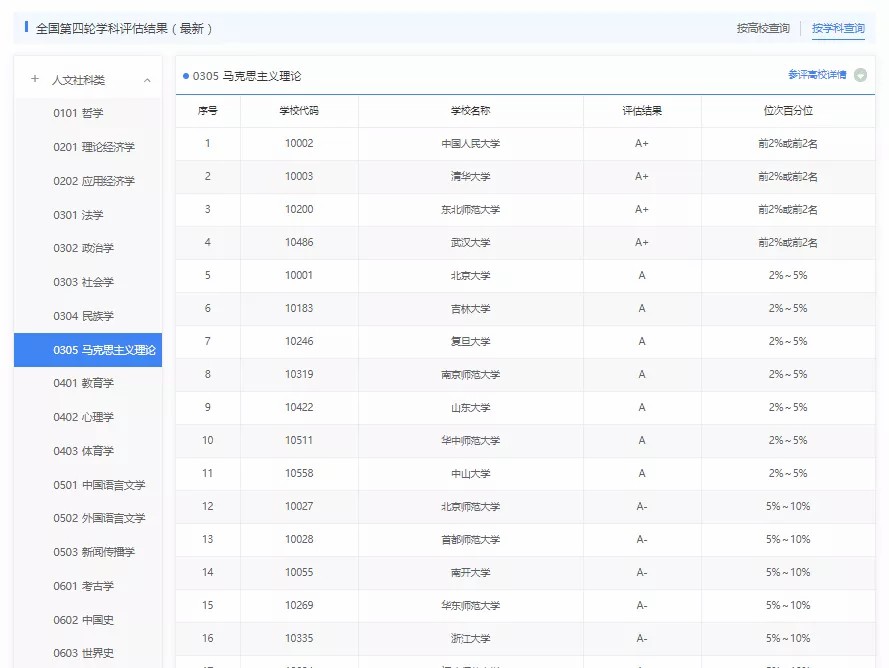Click the 学校代码 column header
Image resolution: width=889 pixels, height=668 pixels.
coord(299,110)
